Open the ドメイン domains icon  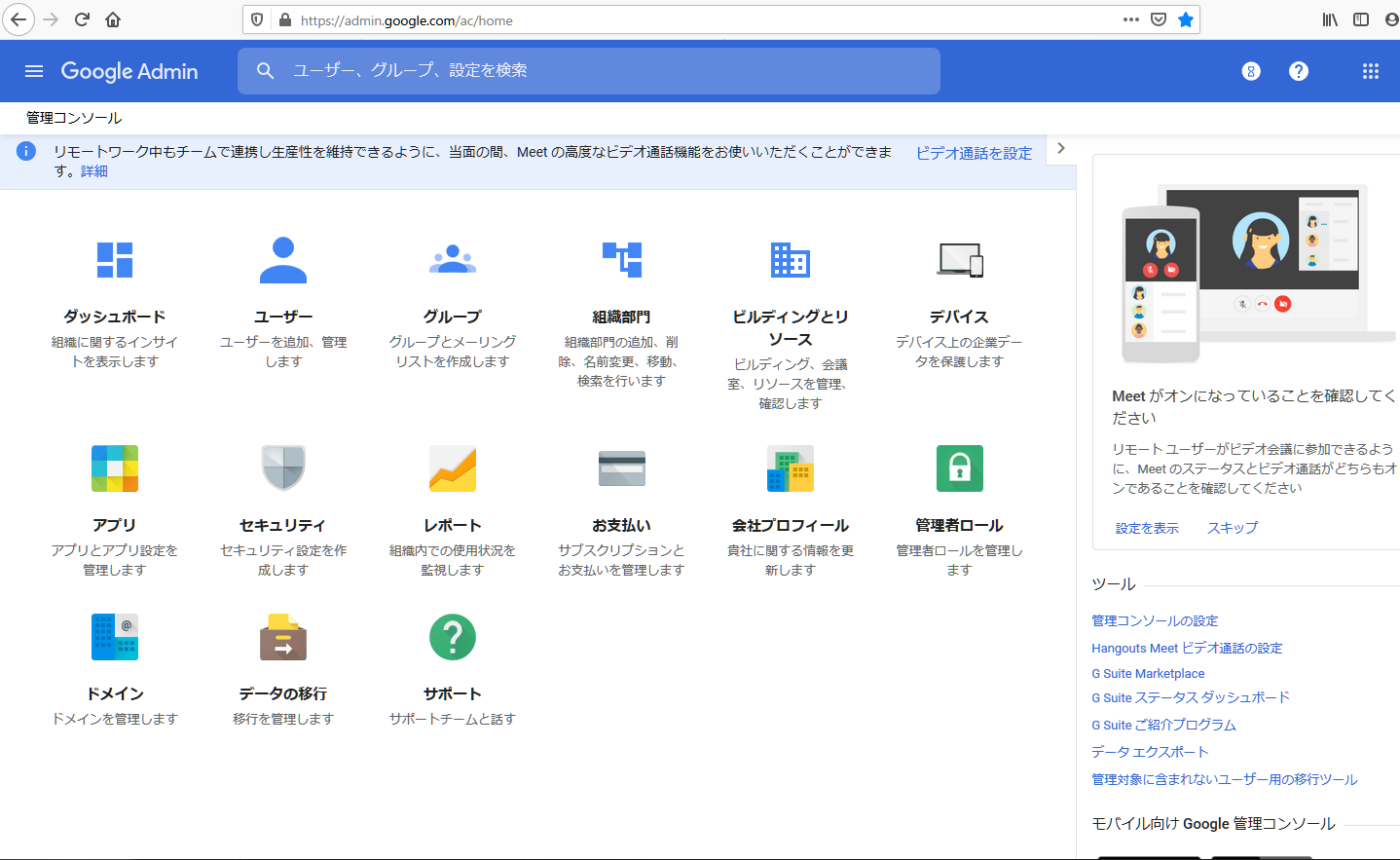tap(115, 637)
